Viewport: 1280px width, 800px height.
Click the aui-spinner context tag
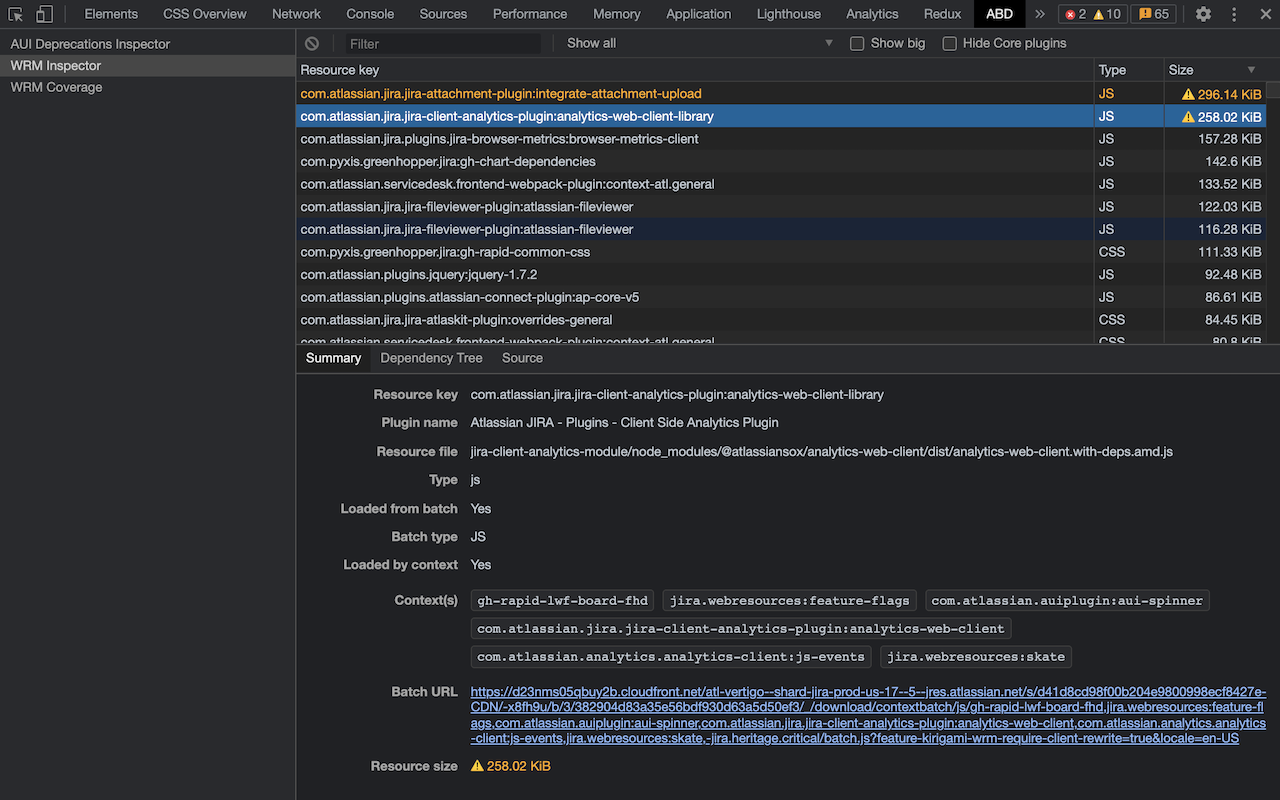click(x=1067, y=601)
